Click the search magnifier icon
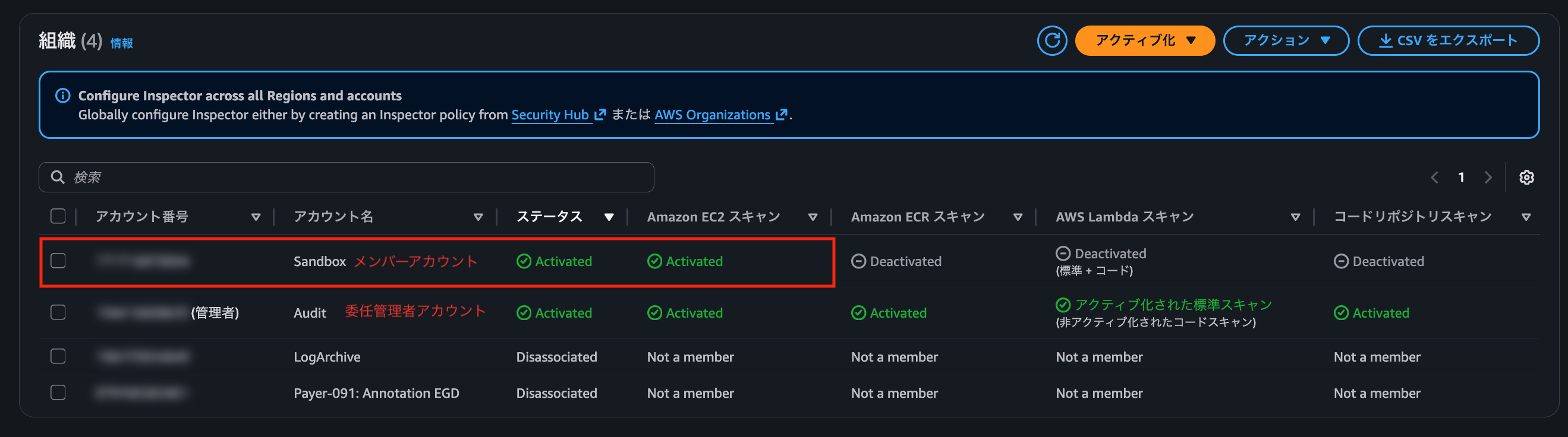Screen dimensions: 1568x437 pos(58,177)
